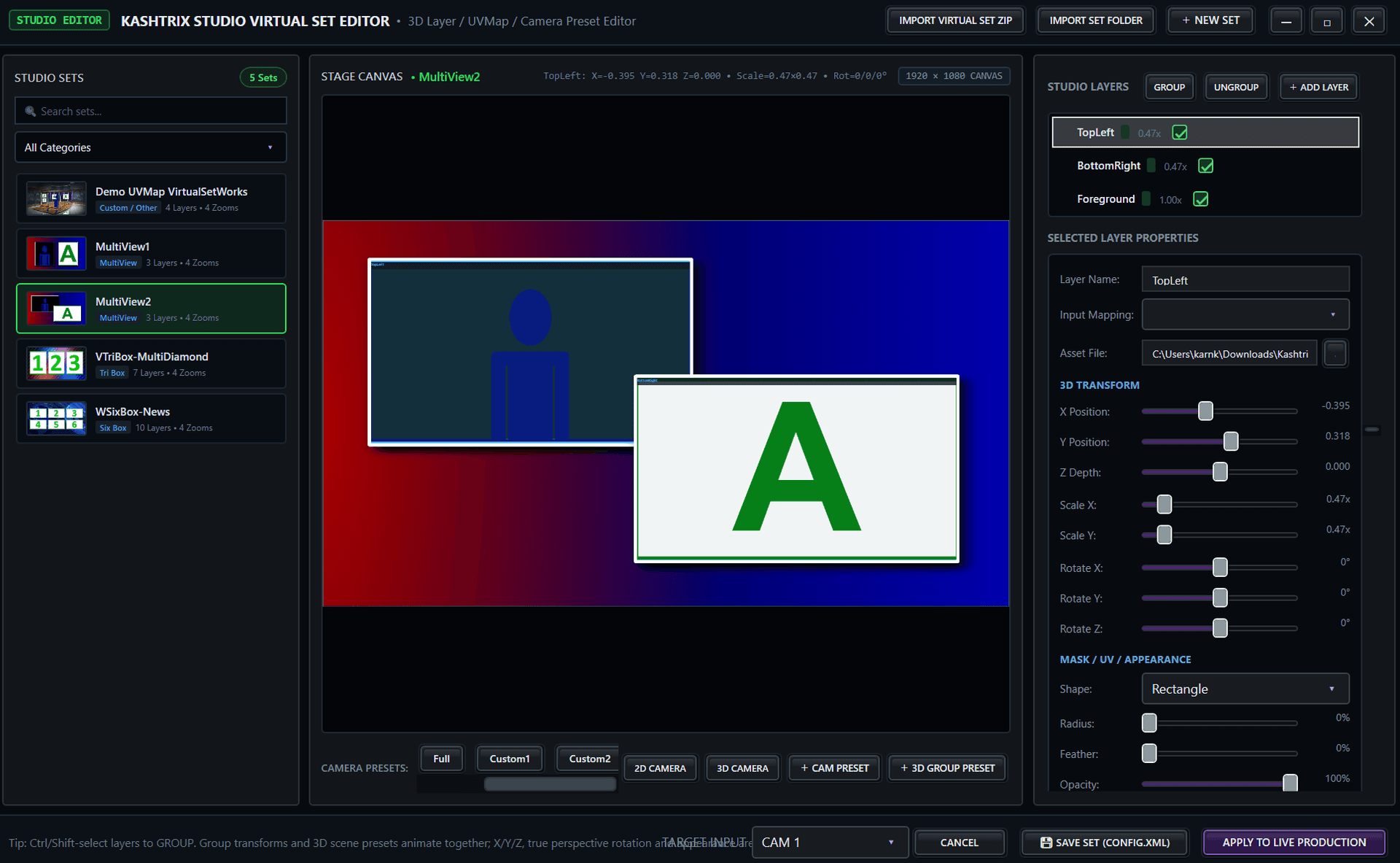
Task: Click the CANCEL button
Action: (x=960, y=843)
